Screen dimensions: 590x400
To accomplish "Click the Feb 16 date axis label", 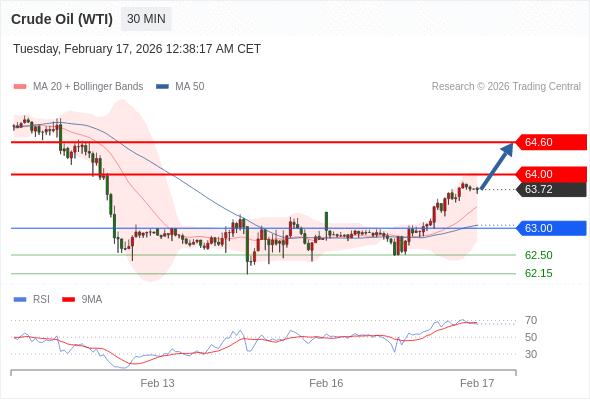I will (x=326, y=383).
